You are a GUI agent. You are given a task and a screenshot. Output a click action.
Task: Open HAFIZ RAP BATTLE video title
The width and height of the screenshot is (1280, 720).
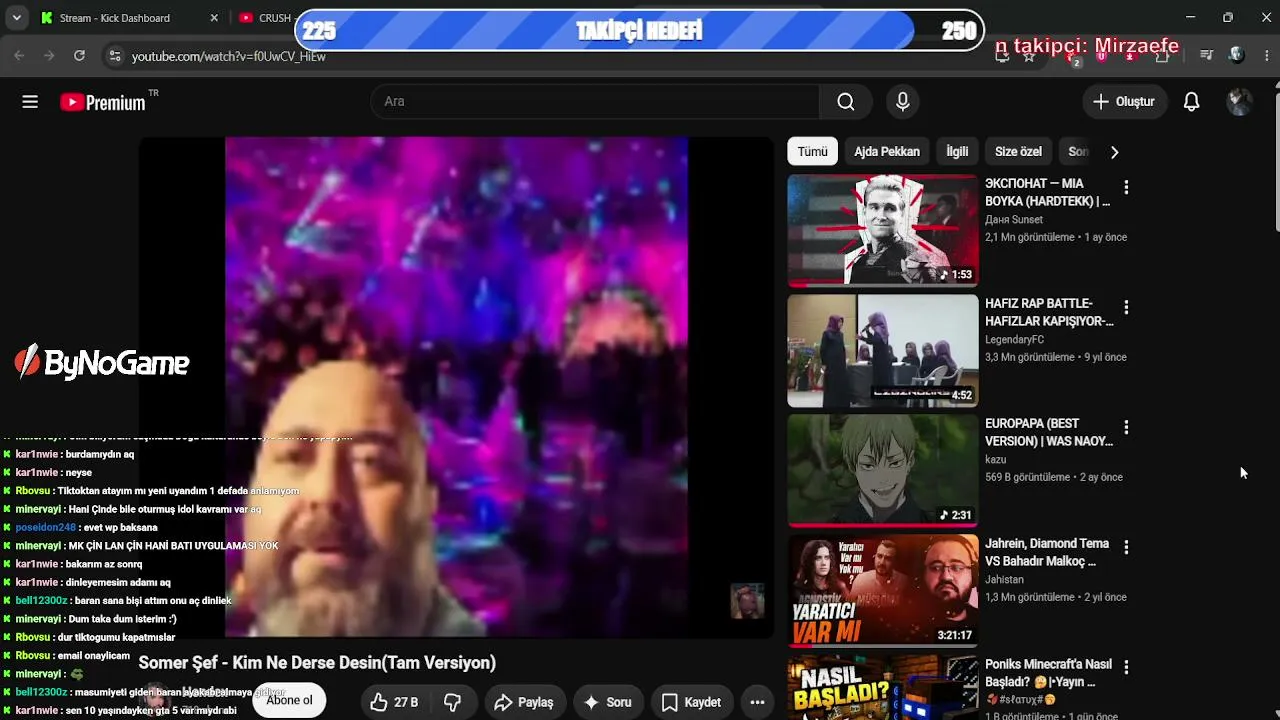pyautogui.click(x=1049, y=313)
